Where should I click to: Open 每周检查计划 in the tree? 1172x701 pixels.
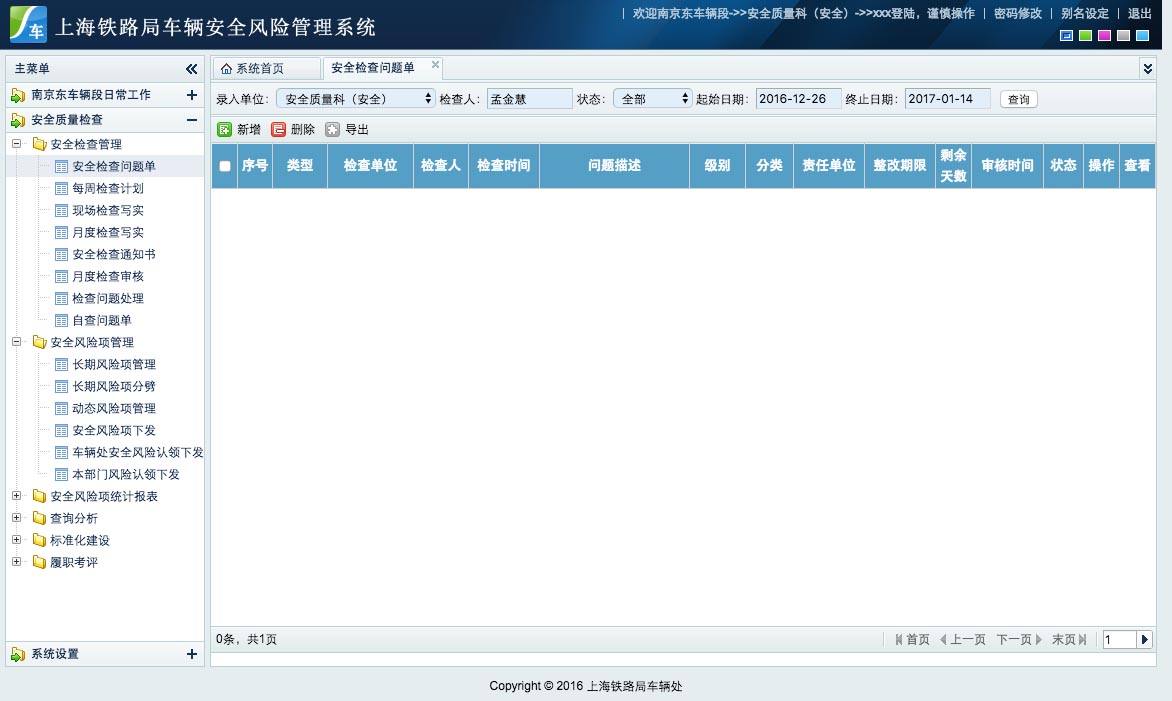tap(107, 188)
